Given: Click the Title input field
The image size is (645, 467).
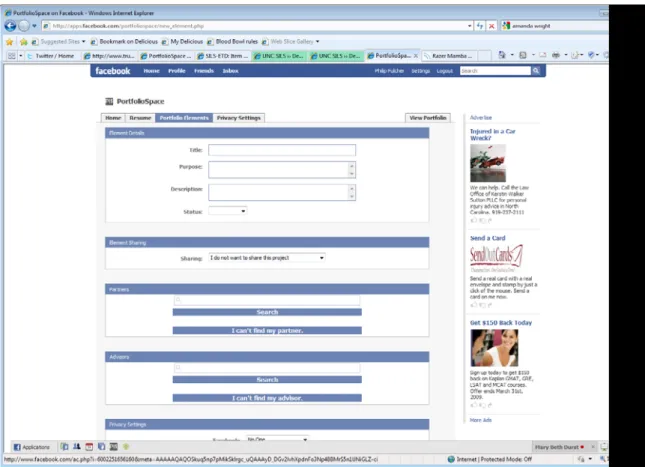Looking at the screenshot, I should (282, 150).
